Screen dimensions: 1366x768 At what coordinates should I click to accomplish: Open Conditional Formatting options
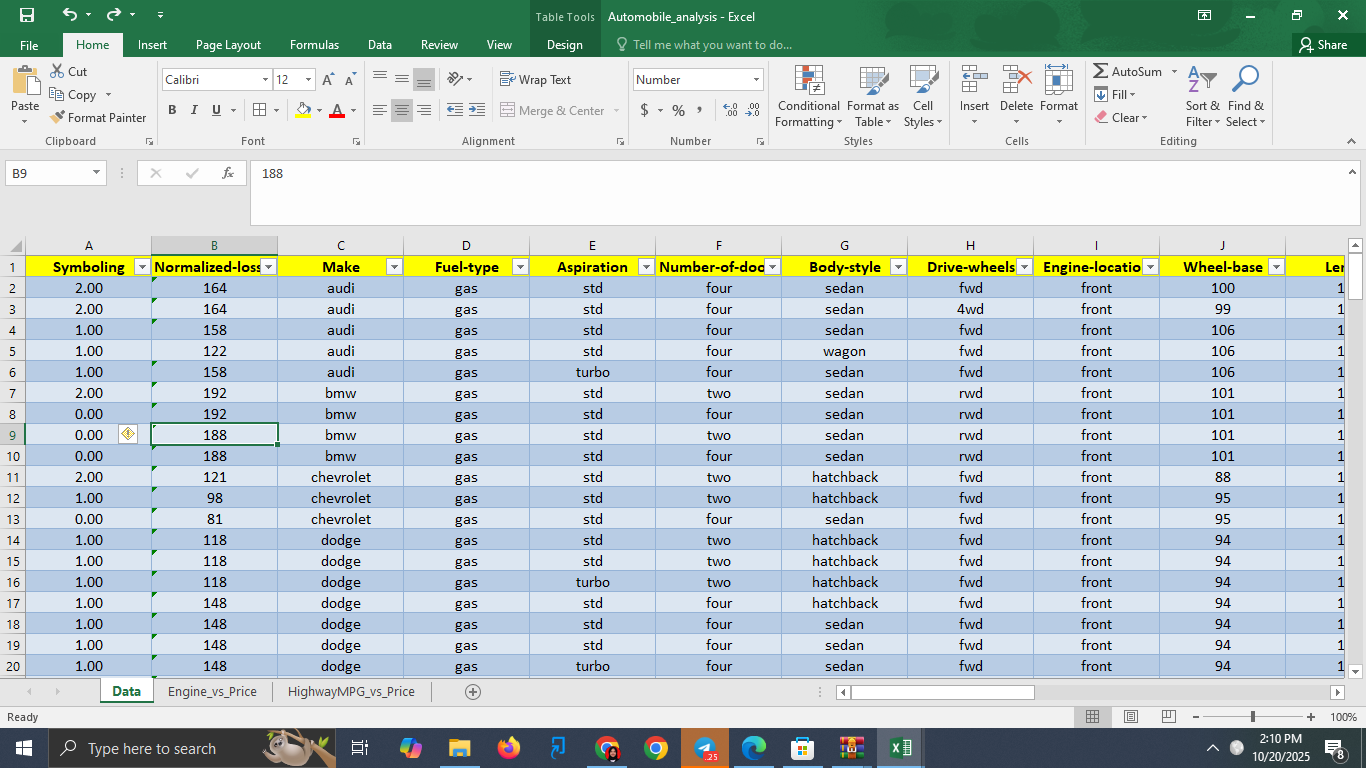pos(808,96)
